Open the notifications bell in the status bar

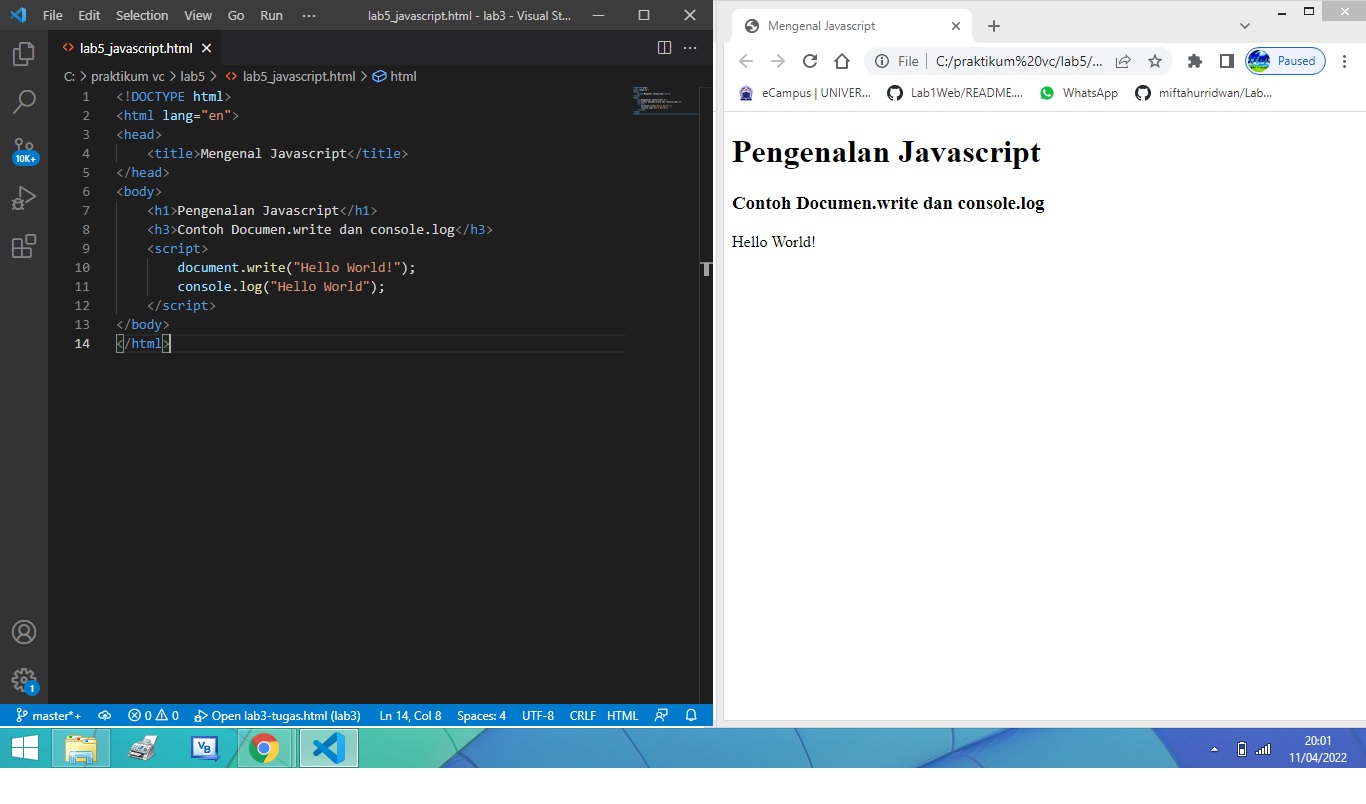pyautogui.click(x=690, y=715)
